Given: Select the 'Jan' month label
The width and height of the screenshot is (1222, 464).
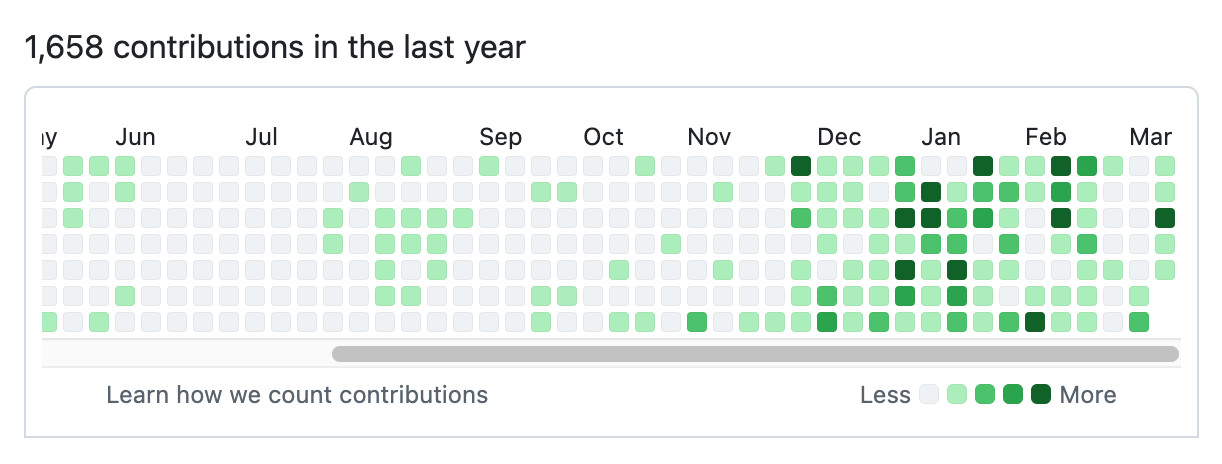Looking at the screenshot, I should pyautogui.click(x=941, y=137).
